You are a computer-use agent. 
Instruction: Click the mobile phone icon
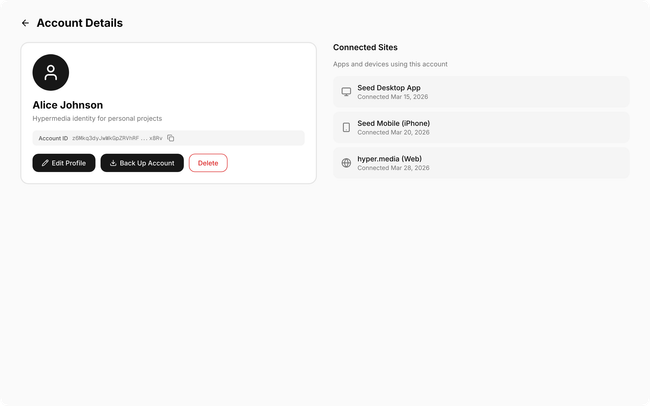346,127
